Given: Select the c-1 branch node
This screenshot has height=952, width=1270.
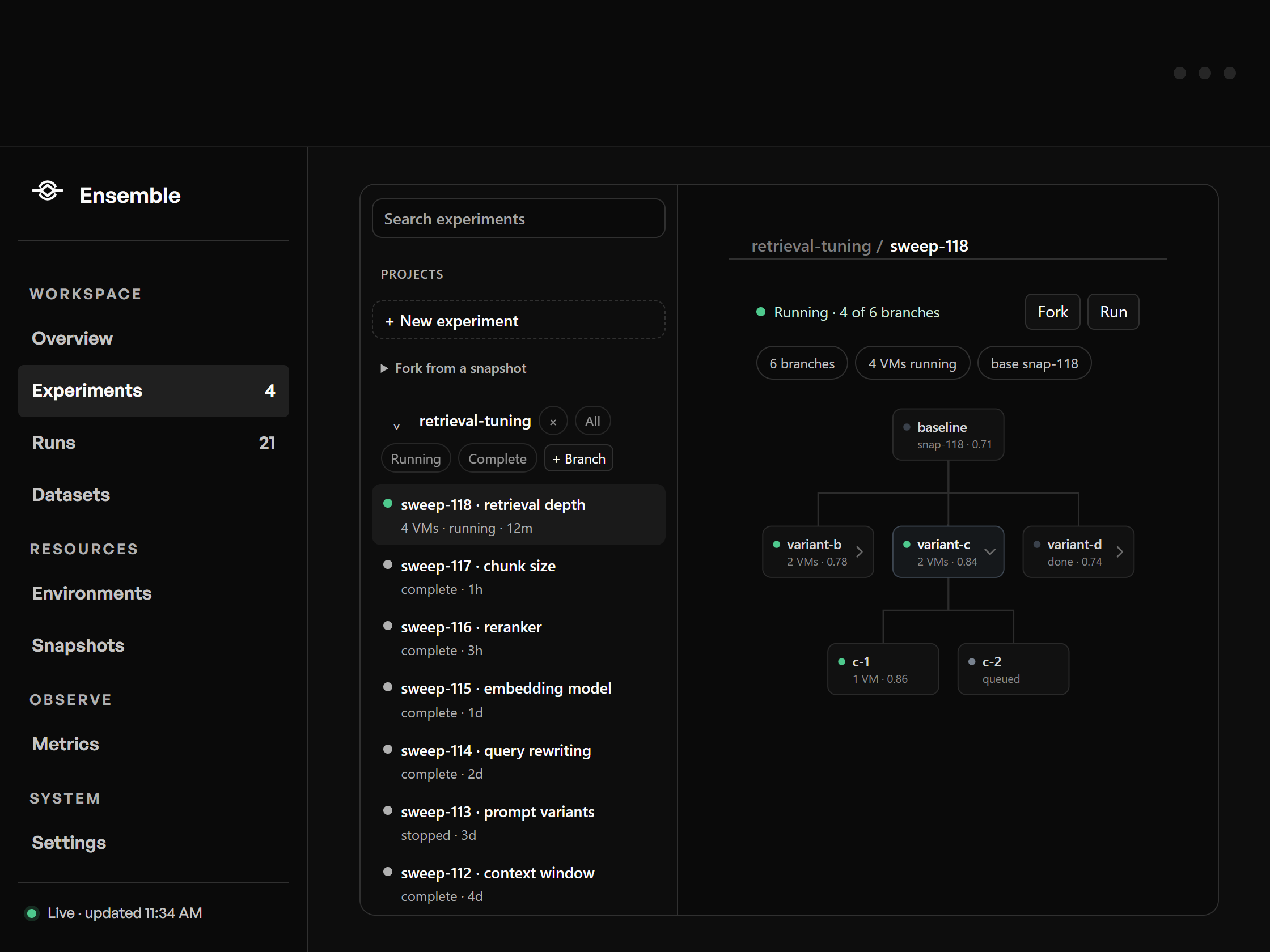Looking at the screenshot, I should click(x=883, y=670).
